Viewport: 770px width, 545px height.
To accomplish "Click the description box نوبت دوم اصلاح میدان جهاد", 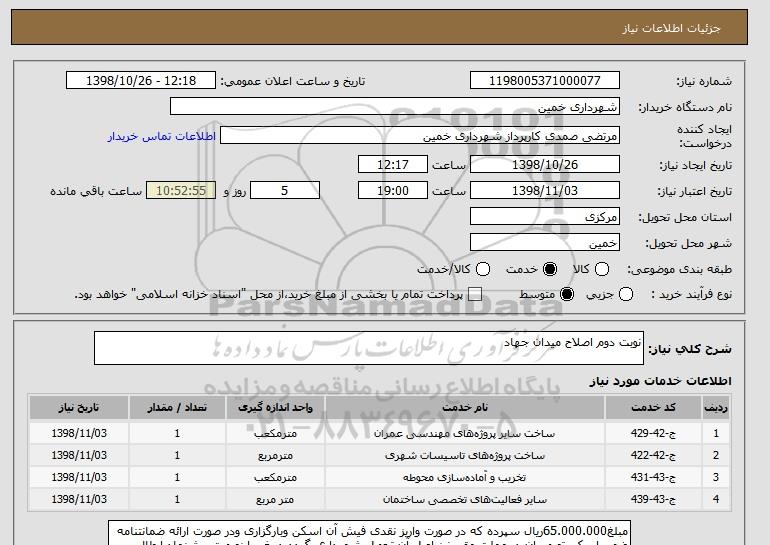I will pos(369,348).
